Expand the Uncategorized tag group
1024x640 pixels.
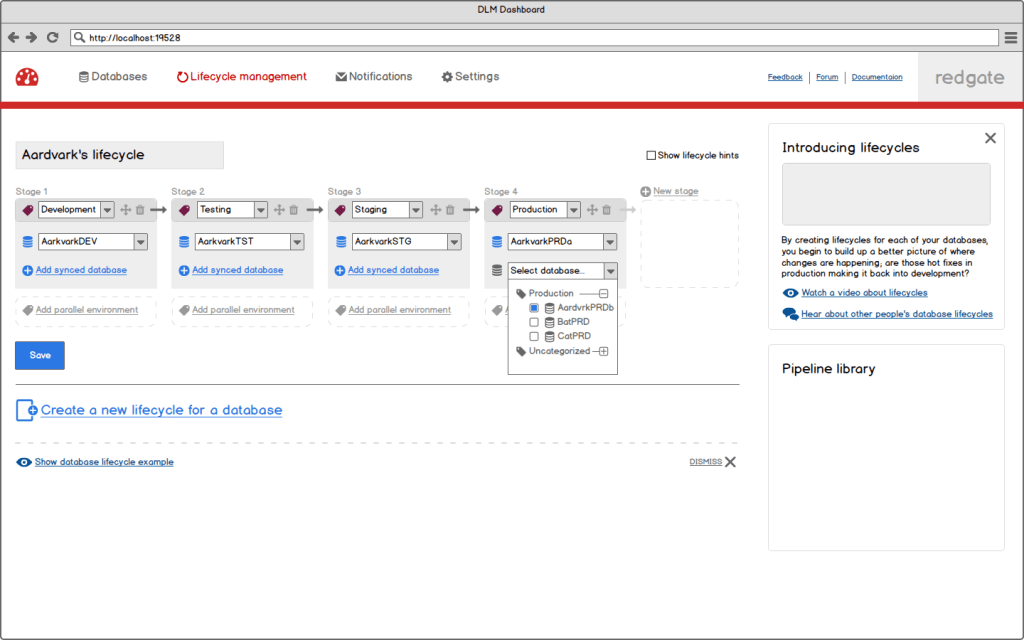[604, 351]
